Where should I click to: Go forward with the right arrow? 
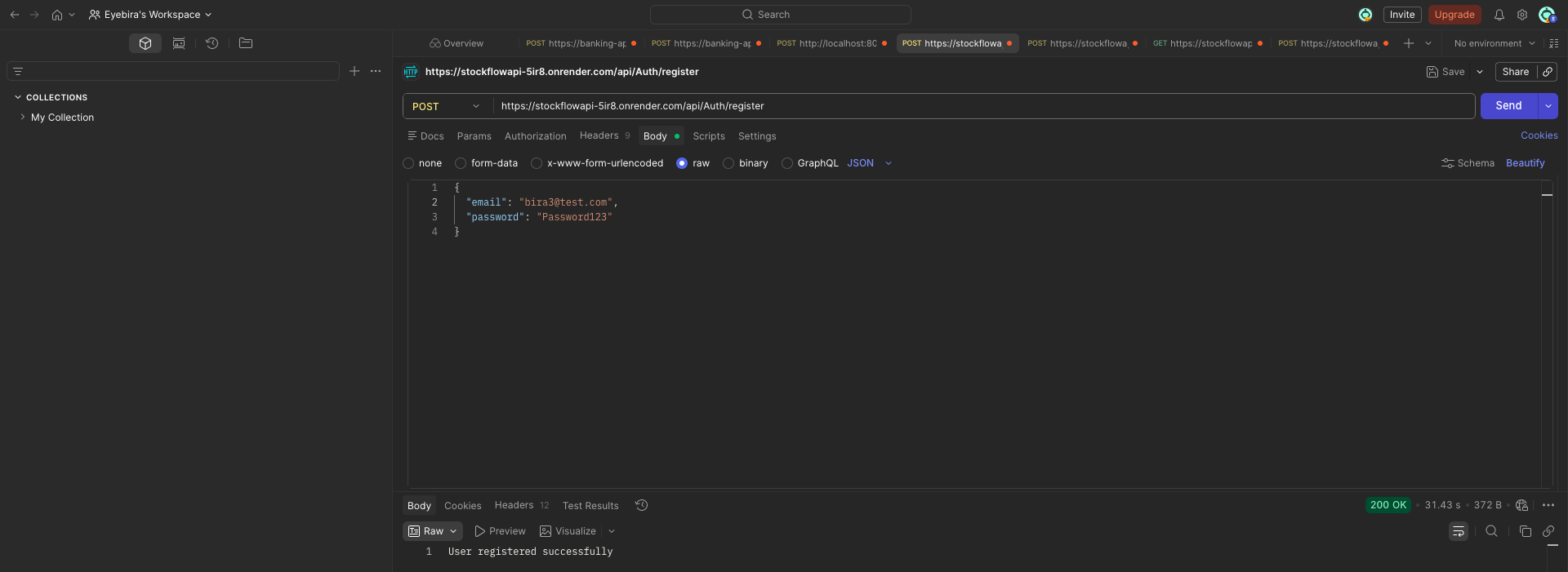(34, 15)
